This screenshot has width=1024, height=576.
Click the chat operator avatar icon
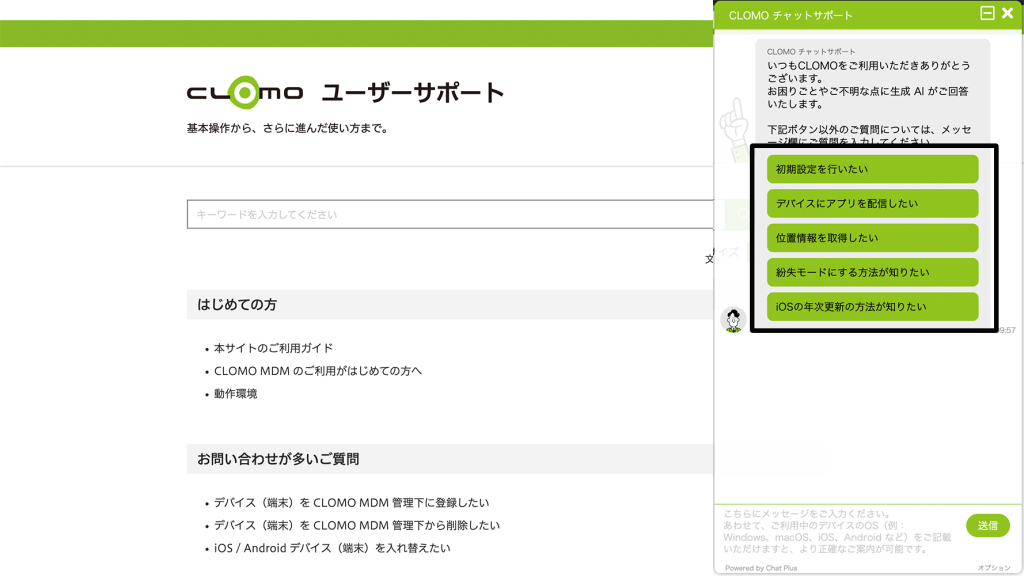[733, 320]
